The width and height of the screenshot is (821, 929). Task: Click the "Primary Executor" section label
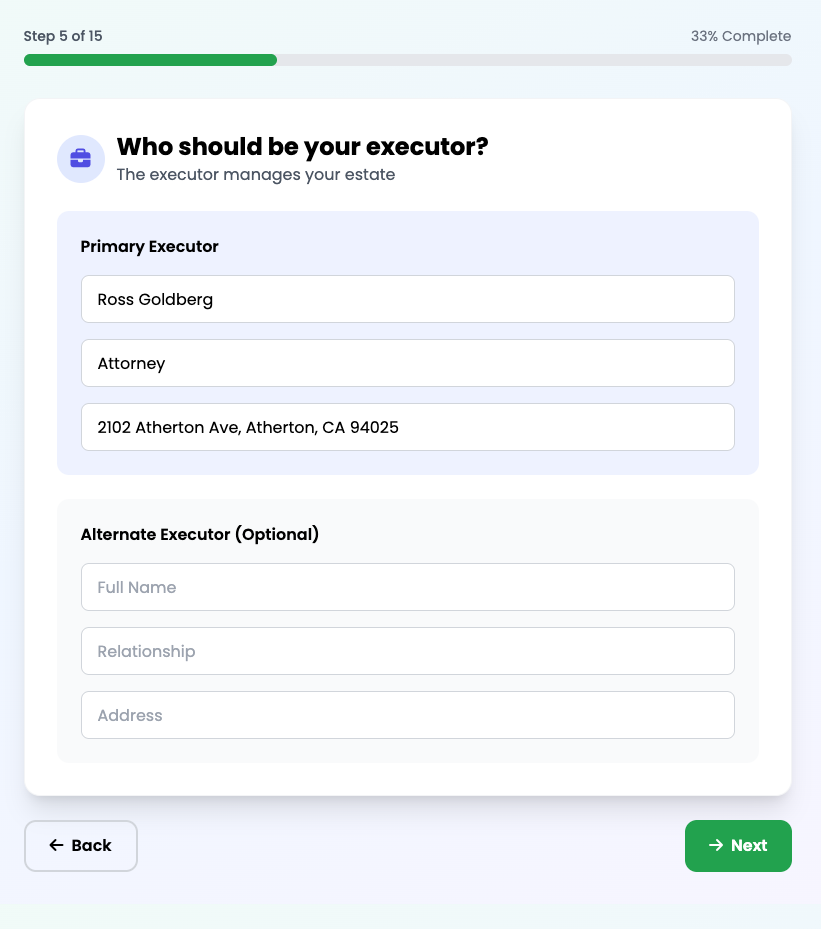pyautogui.click(x=149, y=246)
